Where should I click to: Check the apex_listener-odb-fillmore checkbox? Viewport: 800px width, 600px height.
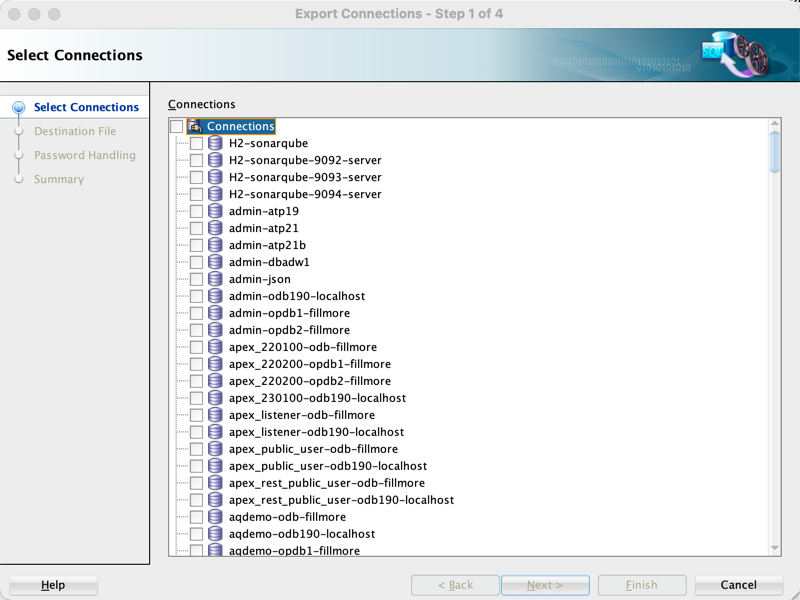pos(196,415)
